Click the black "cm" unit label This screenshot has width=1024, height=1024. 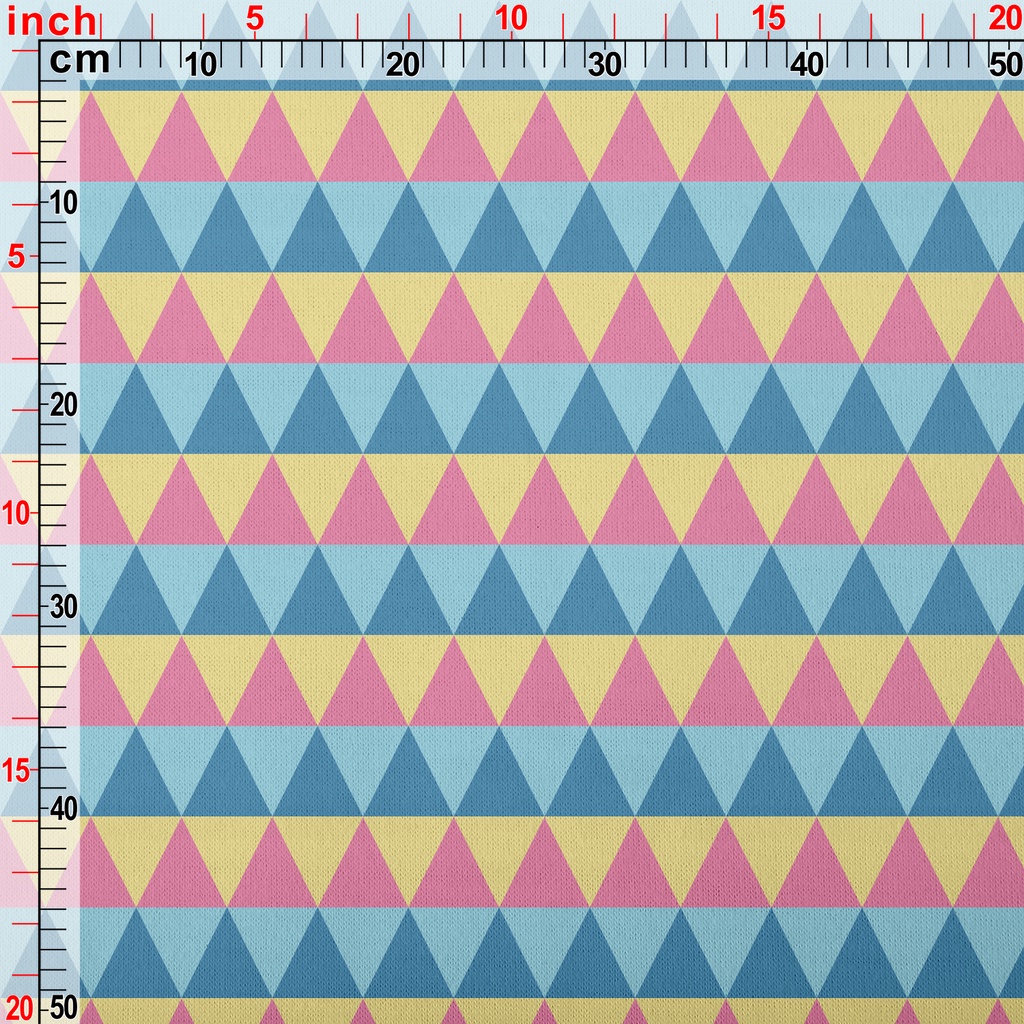click(79, 61)
